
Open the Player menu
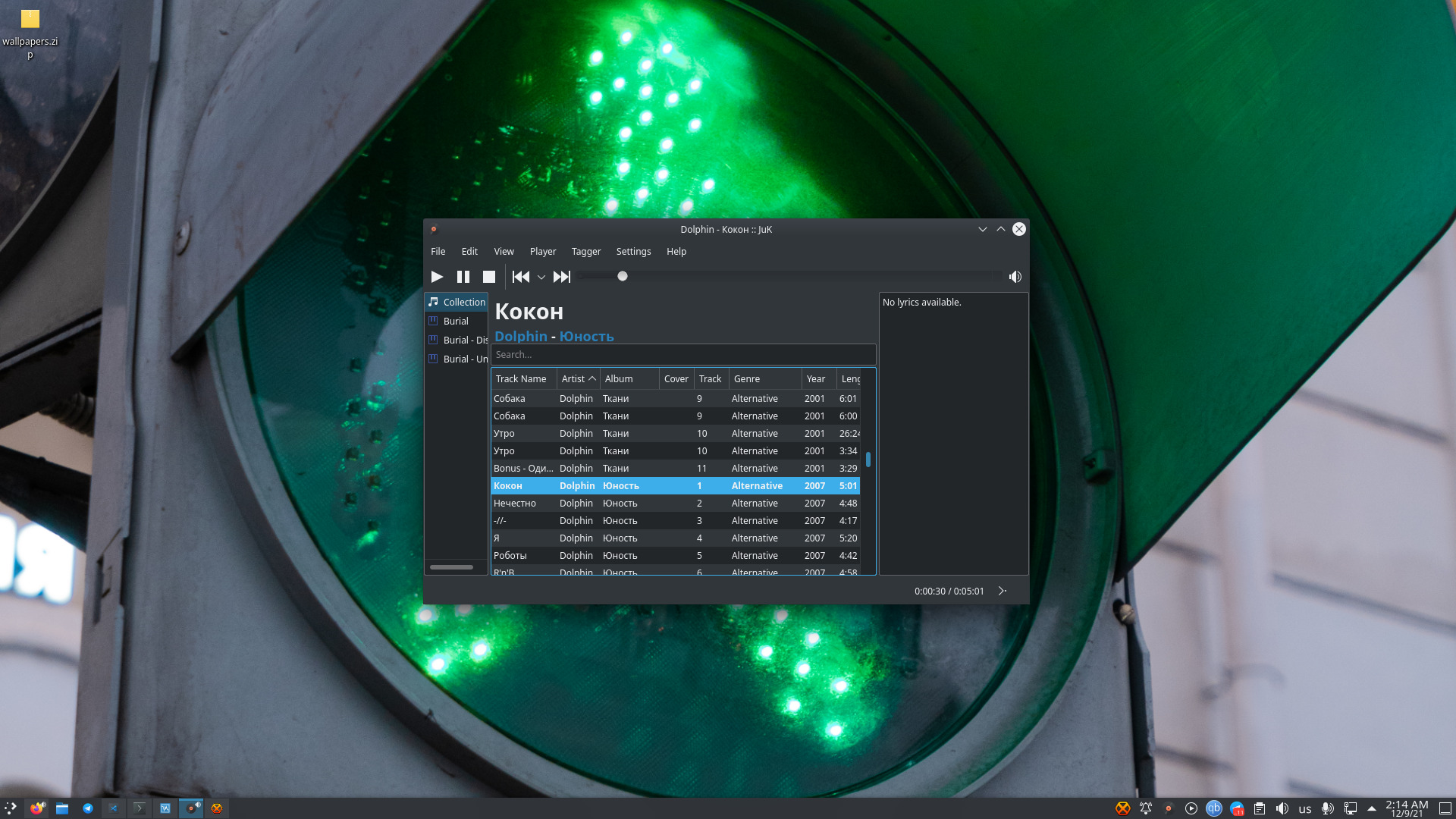point(542,251)
